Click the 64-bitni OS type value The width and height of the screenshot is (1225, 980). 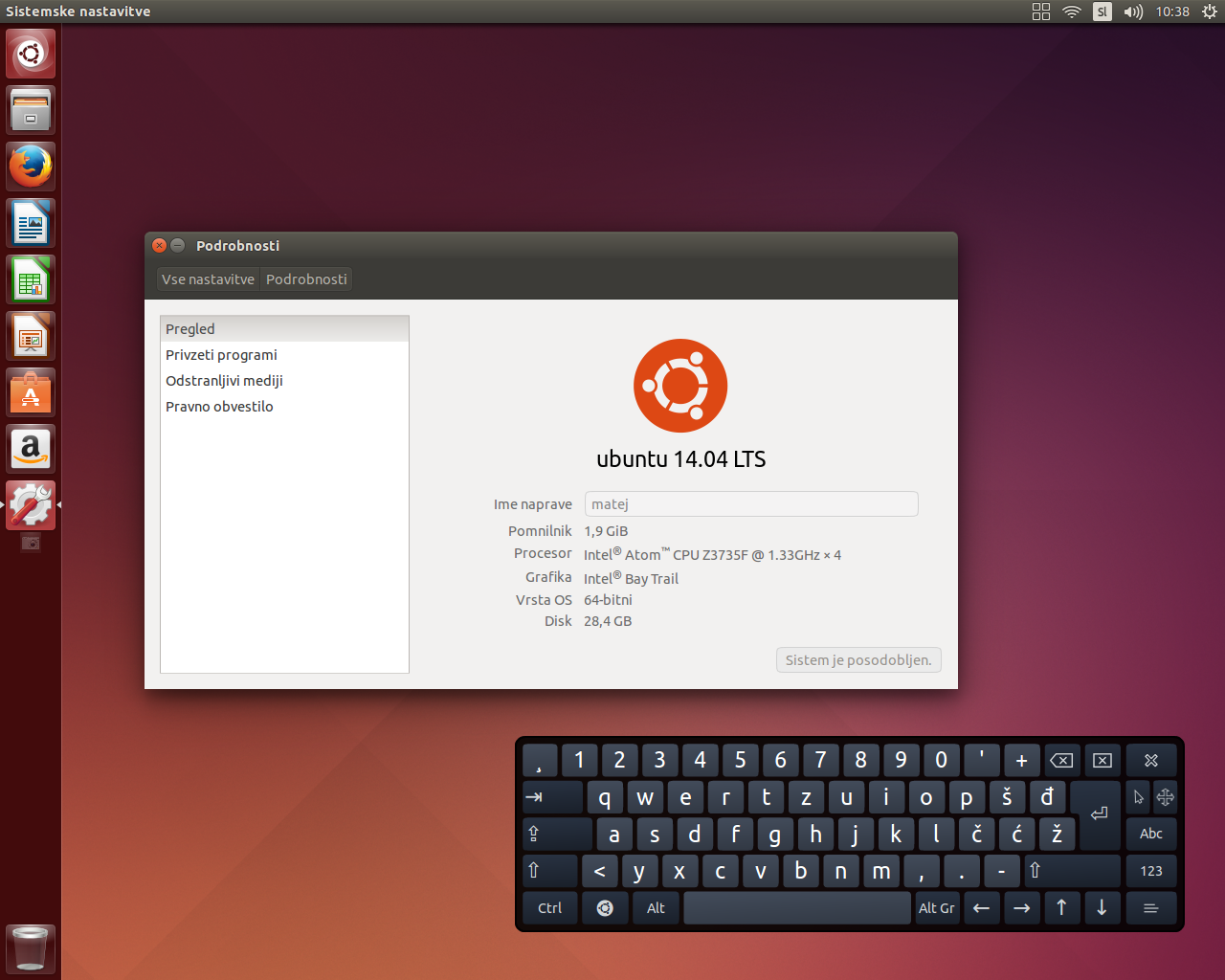click(x=608, y=600)
